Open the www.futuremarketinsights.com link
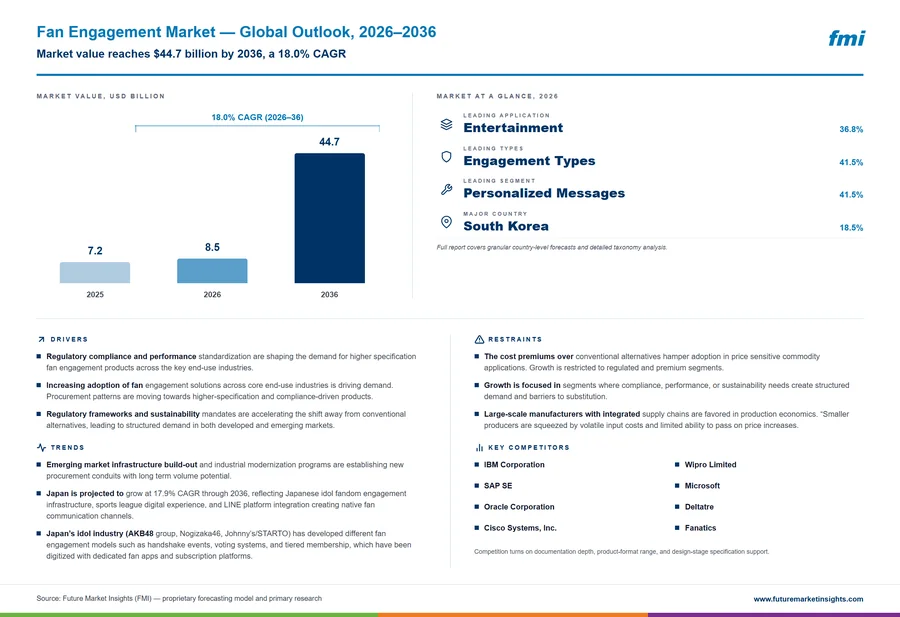The width and height of the screenshot is (900, 617). (808, 599)
